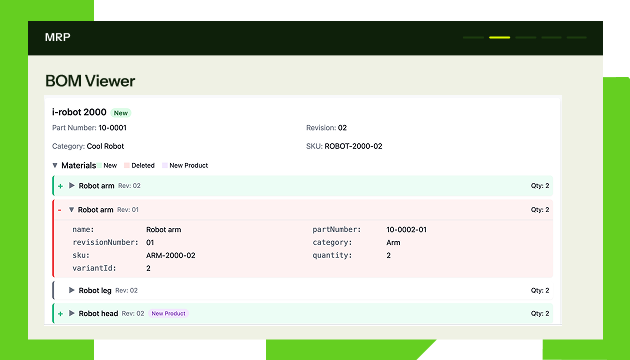Click the New badge beside i-robot 2000
This screenshot has width=630, height=360.
tap(121, 113)
